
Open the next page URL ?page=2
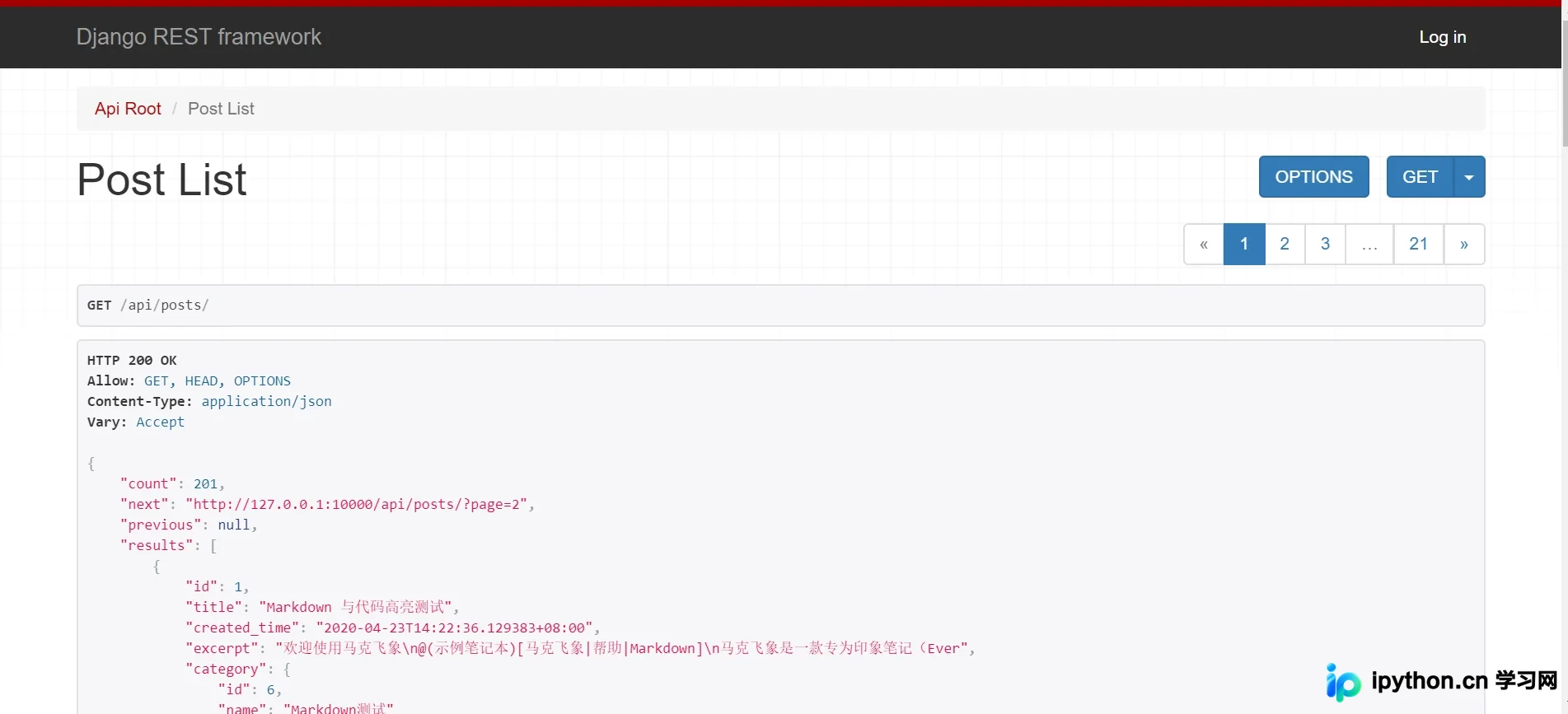click(356, 505)
